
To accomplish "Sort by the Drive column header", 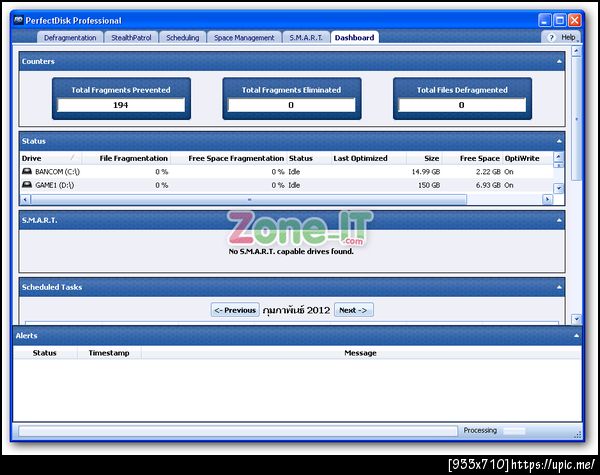I will 51,158.
